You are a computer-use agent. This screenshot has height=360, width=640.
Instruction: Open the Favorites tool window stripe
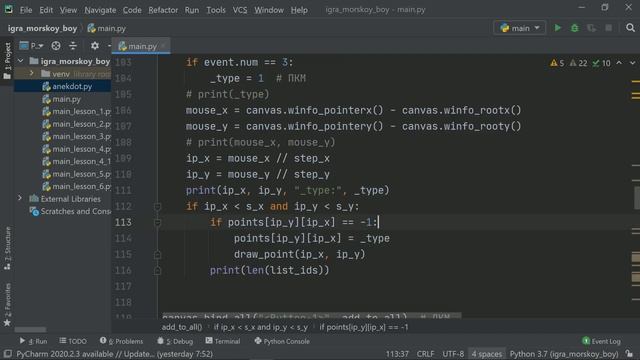click(x=7, y=305)
